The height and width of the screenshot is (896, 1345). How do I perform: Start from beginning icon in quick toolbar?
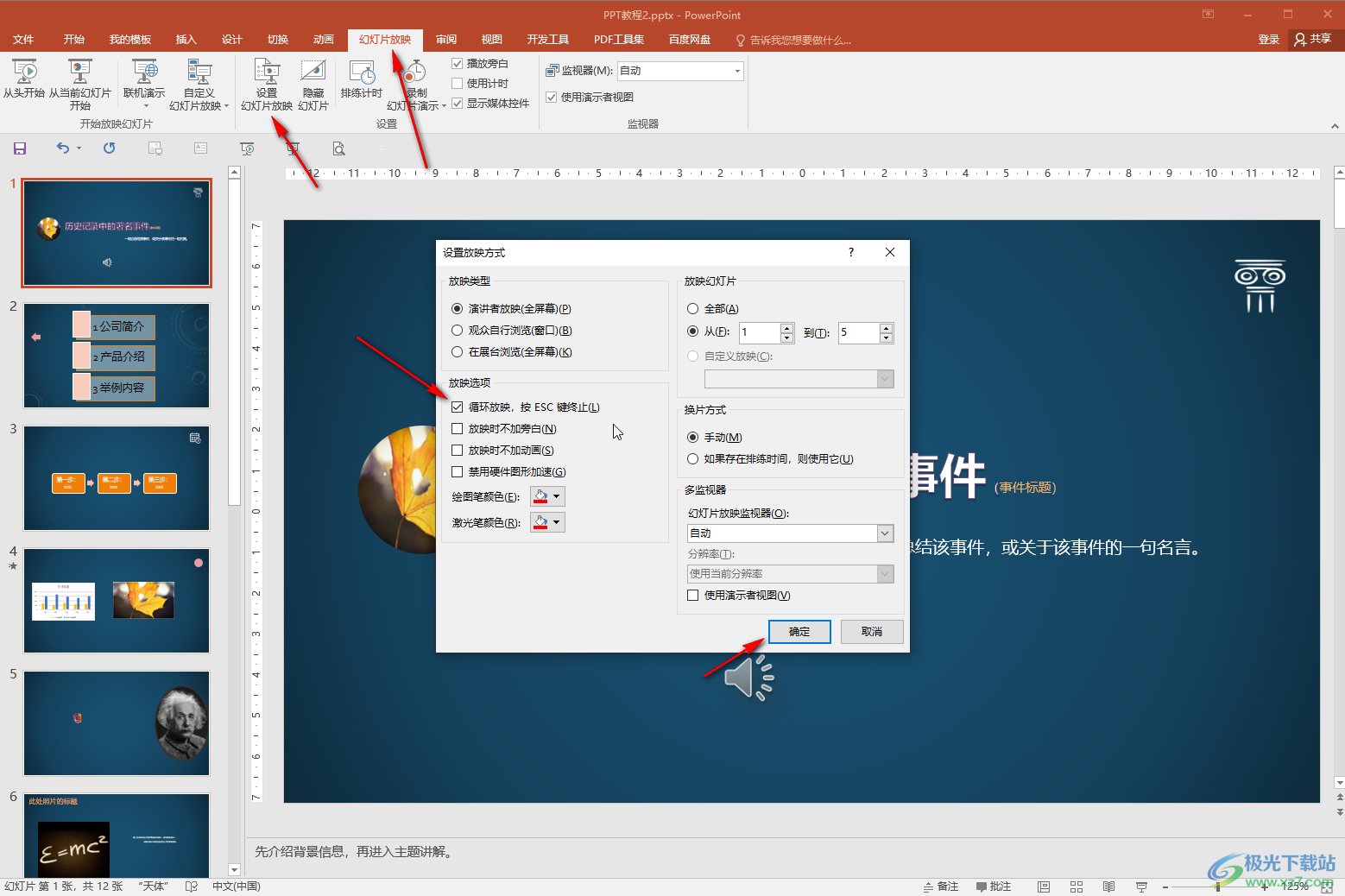[x=247, y=148]
